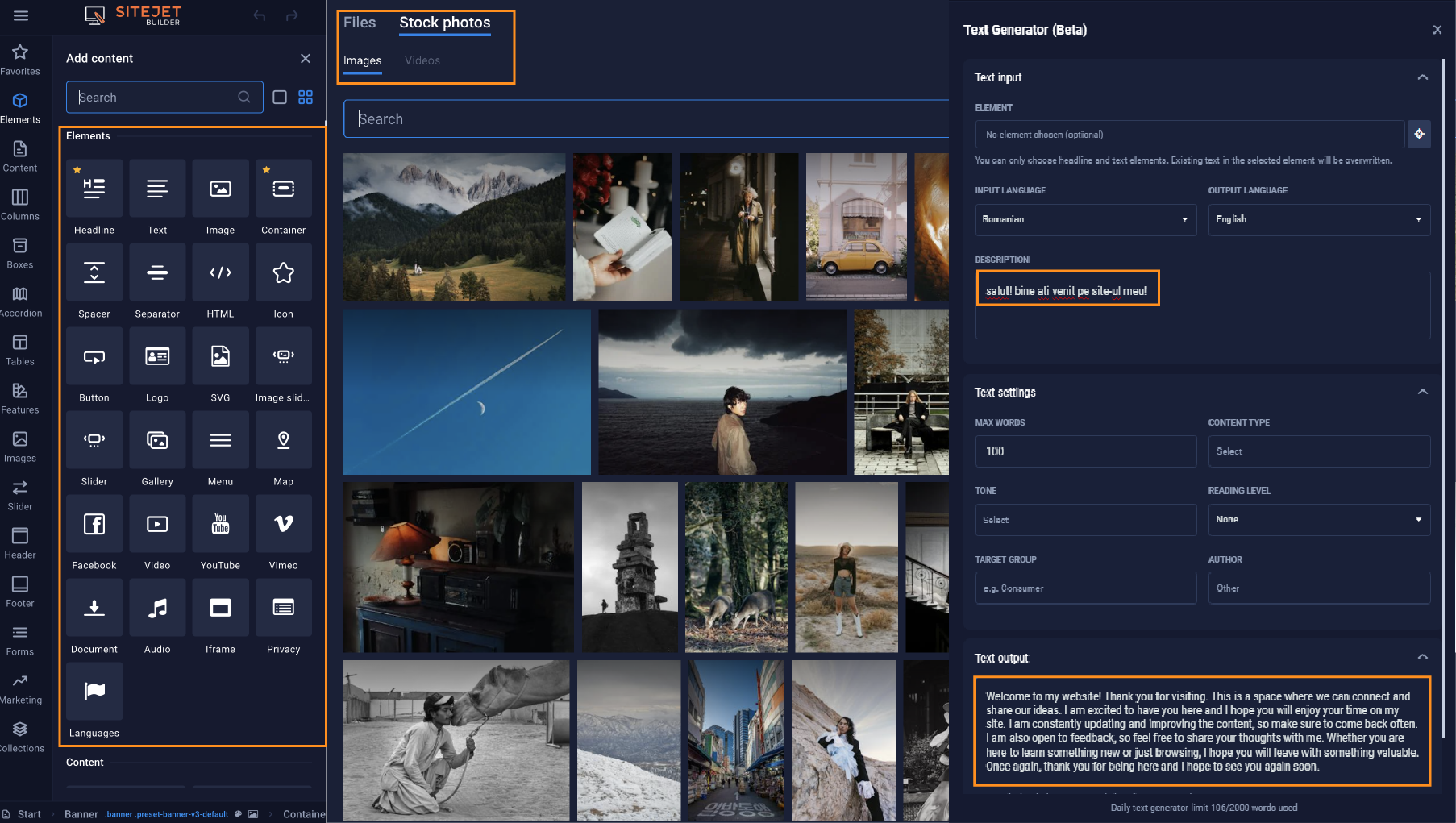This screenshot has width=1456, height=823.
Task: Choose the Image slider element
Action: (283, 357)
